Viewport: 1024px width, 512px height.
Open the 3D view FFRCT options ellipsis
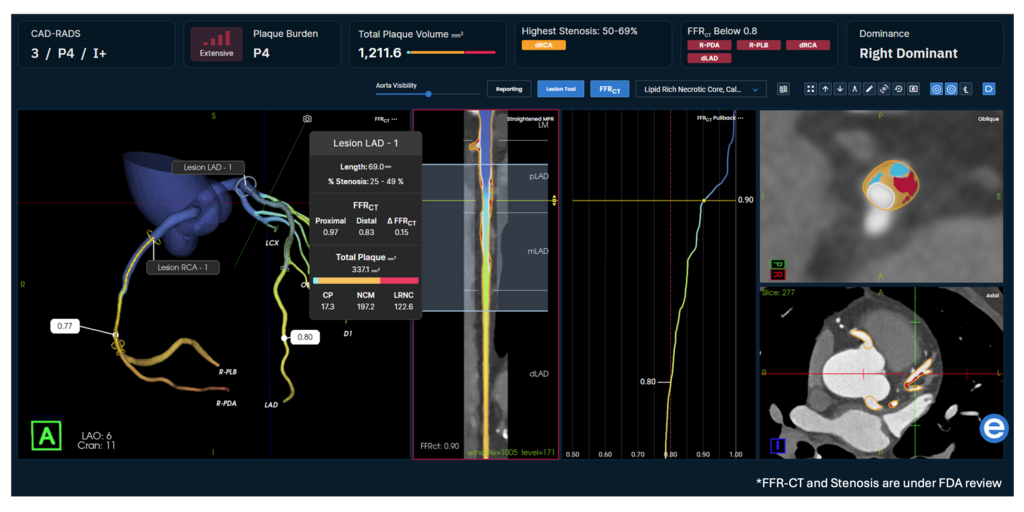click(x=394, y=120)
